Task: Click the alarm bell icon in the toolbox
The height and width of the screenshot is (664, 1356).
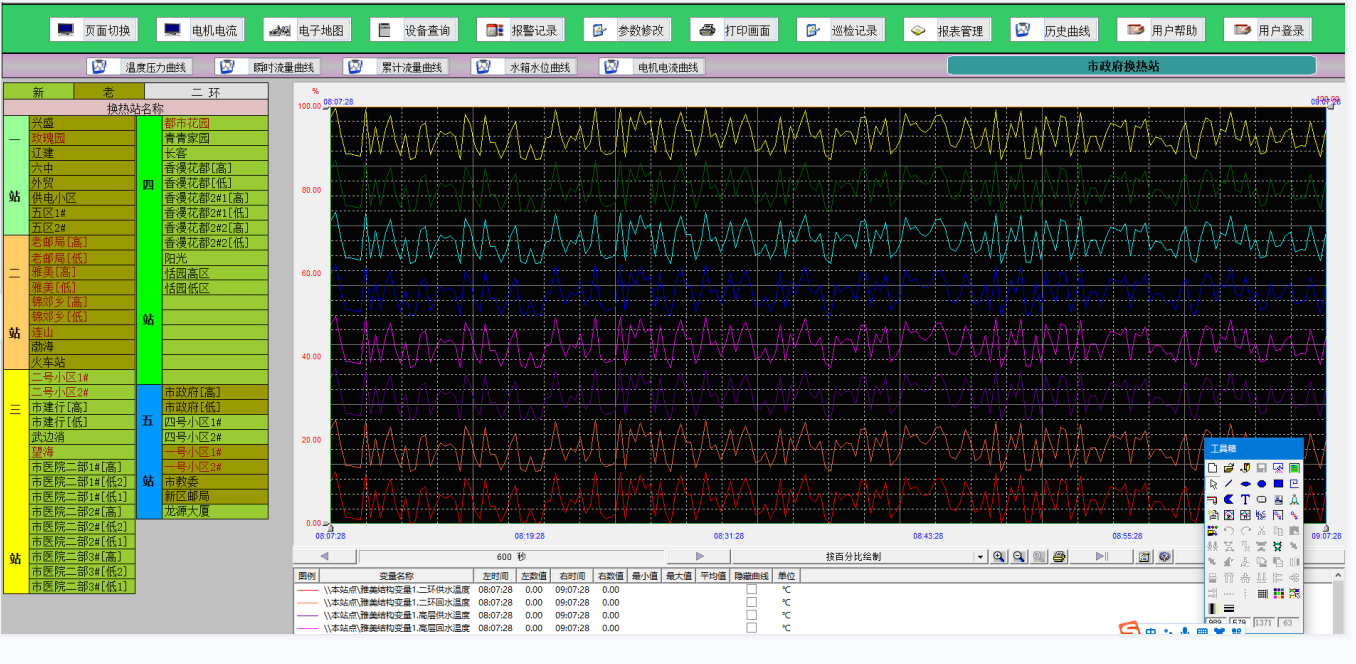Action: (x=1294, y=500)
